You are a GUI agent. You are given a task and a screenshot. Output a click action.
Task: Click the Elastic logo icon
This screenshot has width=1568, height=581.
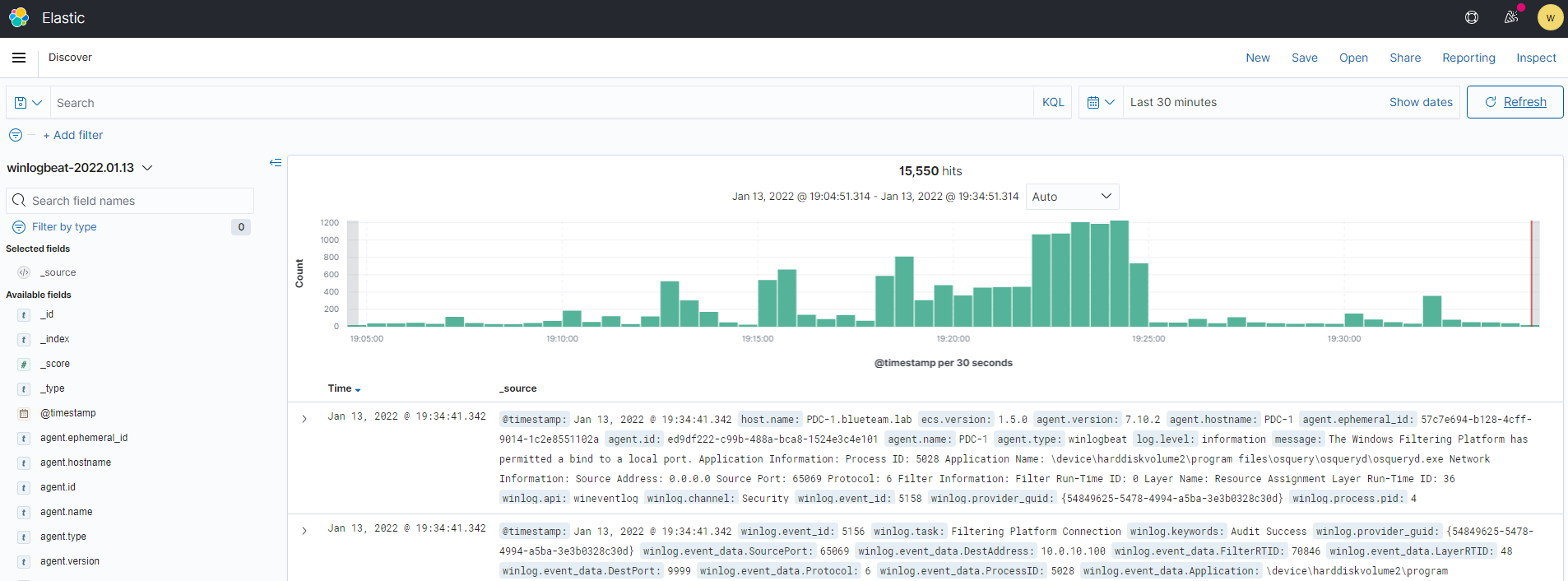coord(19,17)
